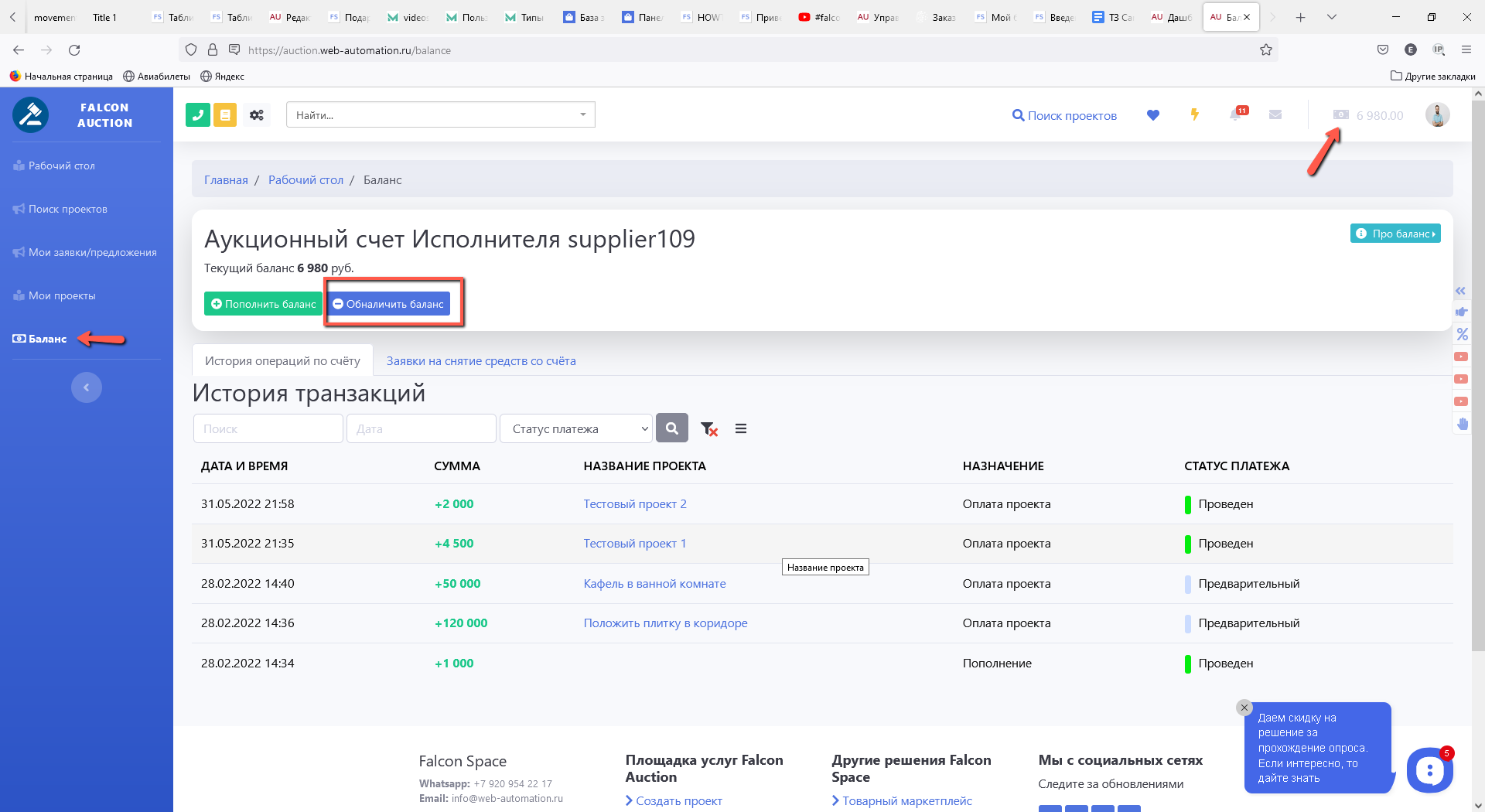Click the lightning bolt icon

tap(1194, 115)
